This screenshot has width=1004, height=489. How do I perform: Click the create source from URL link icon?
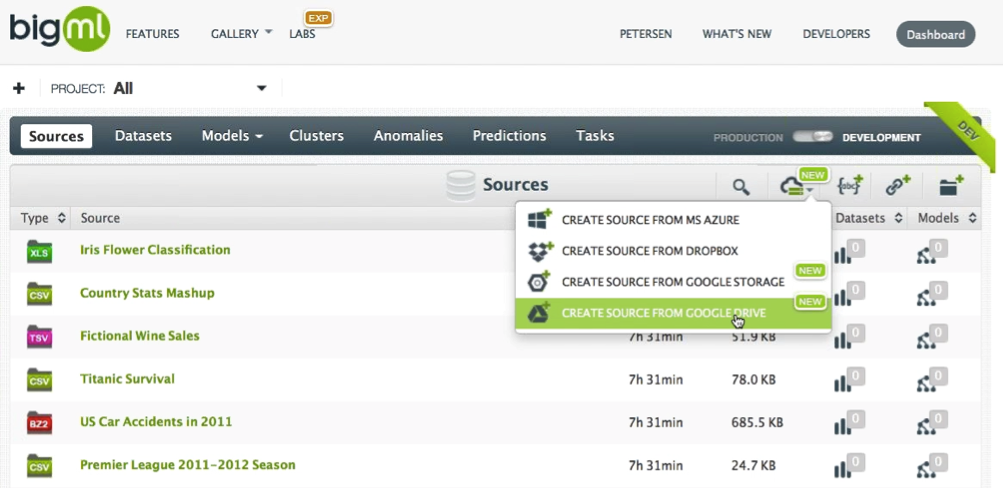pyautogui.click(x=897, y=186)
